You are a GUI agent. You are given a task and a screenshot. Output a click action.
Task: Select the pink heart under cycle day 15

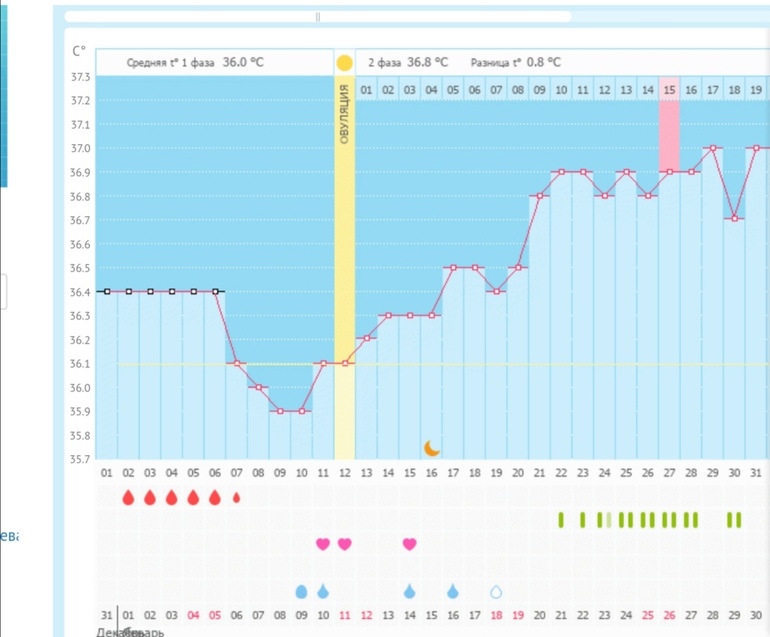tap(409, 544)
